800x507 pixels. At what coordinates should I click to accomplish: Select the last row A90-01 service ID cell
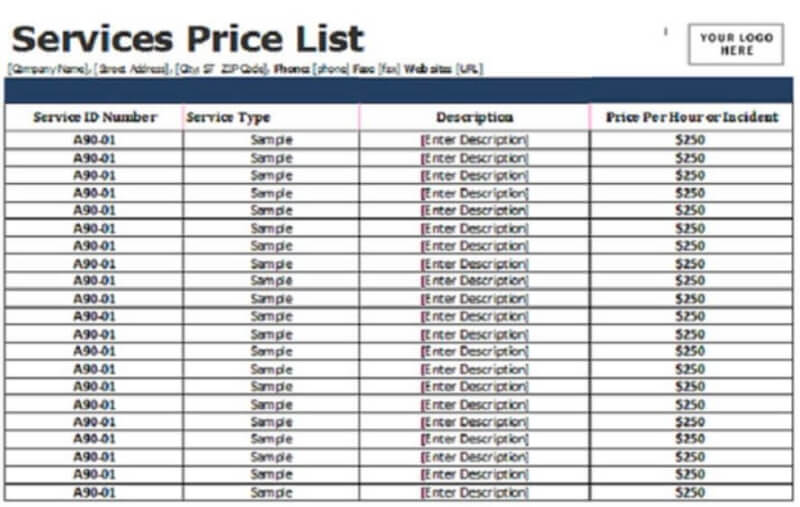(x=94, y=492)
